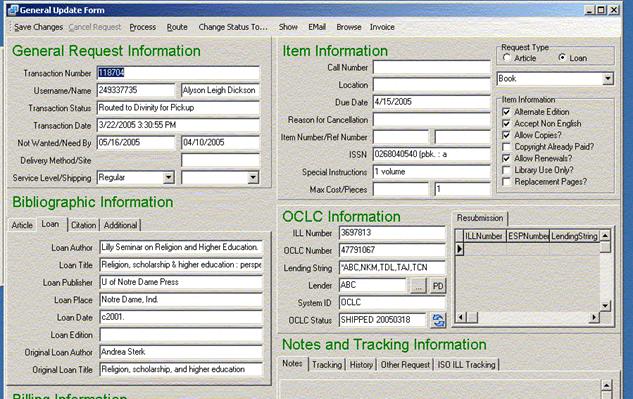This screenshot has height=399, width=633.
Task: Click the Location input field
Action: (x=432, y=85)
